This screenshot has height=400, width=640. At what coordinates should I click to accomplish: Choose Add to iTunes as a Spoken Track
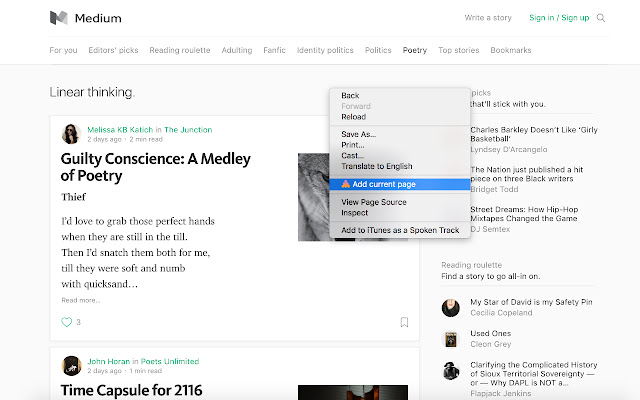pos(400,230)
